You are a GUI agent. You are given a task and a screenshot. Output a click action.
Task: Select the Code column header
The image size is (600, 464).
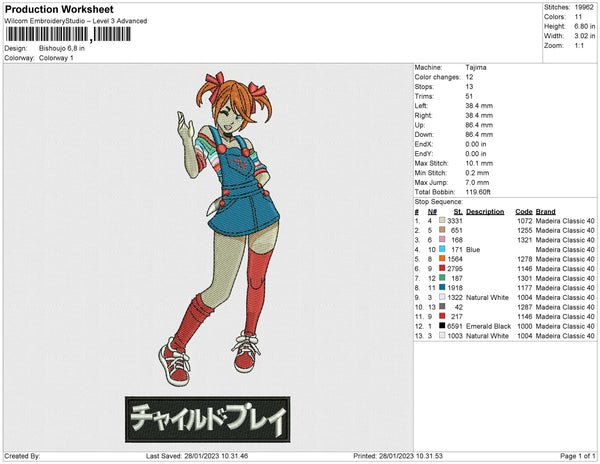(524, 212)
